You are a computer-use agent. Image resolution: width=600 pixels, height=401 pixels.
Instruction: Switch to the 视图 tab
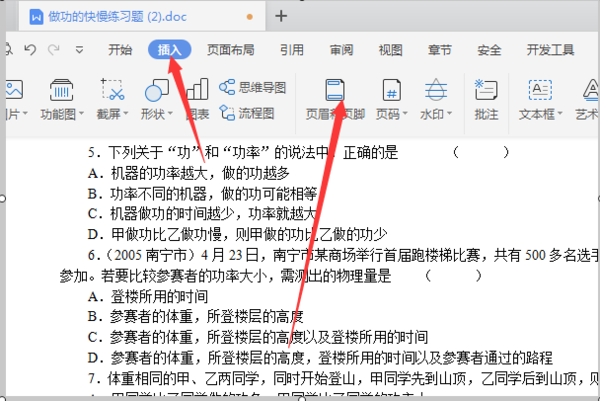(x=391, y=50)
